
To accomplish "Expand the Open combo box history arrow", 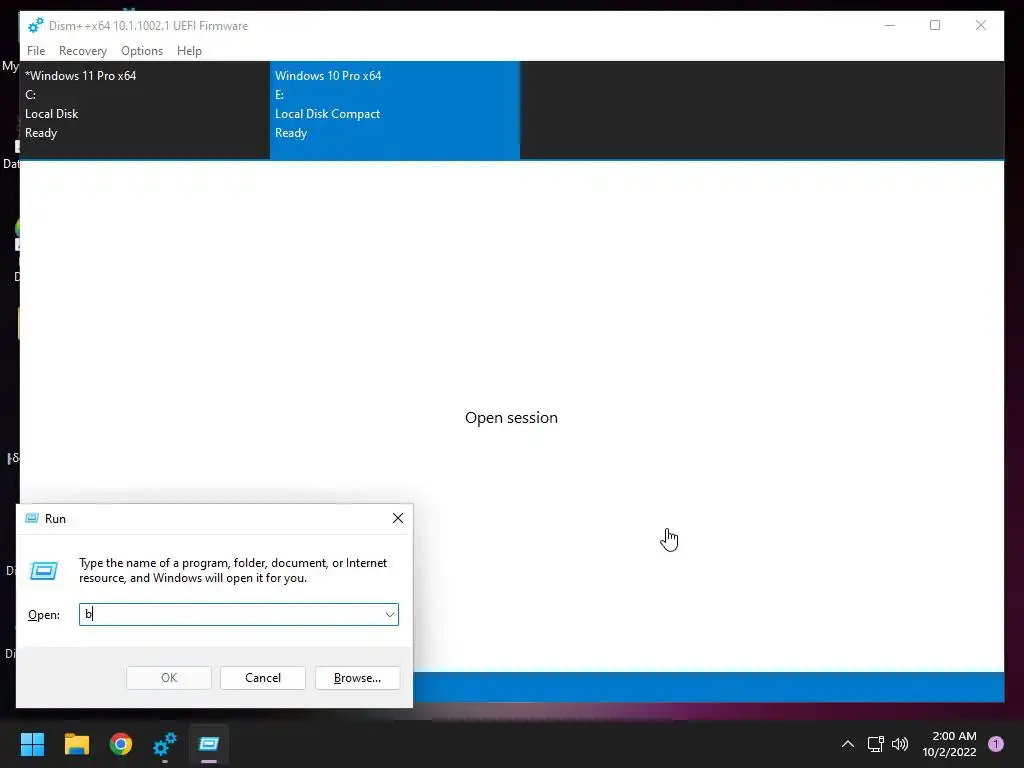I will coord(390,615).
